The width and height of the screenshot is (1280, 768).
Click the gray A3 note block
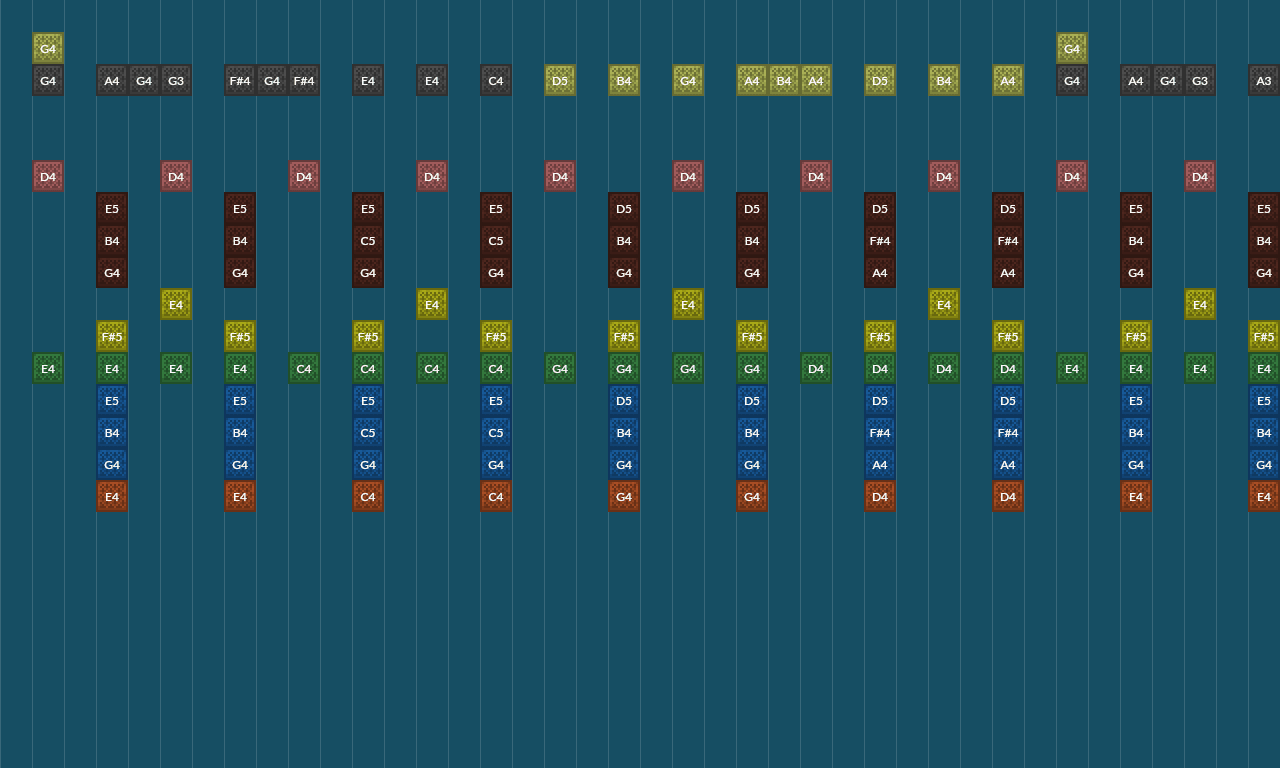(1264, 80)
